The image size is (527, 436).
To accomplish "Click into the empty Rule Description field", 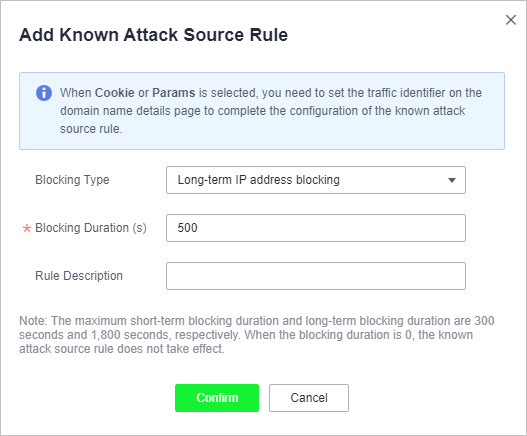I will [316, 276].
